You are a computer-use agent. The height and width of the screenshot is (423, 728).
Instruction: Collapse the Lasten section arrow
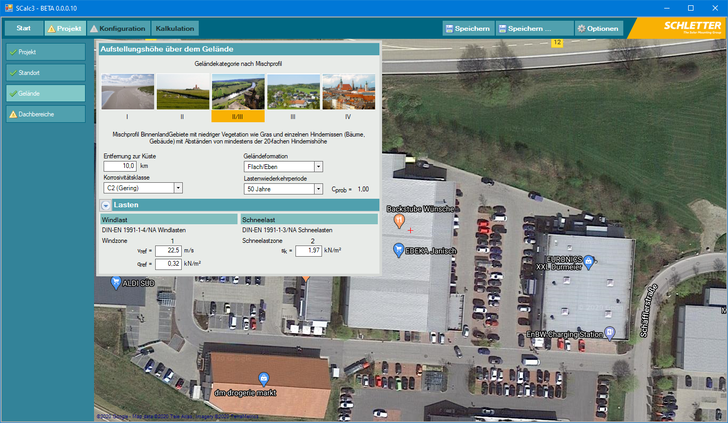(106, 205)
